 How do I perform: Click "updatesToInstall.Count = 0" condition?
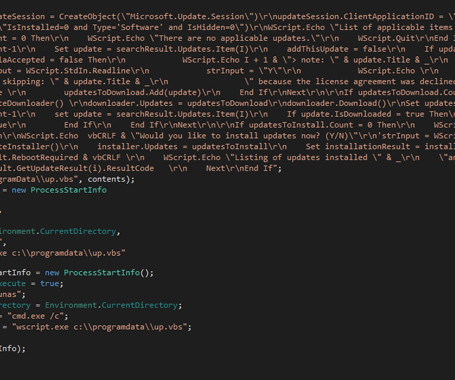[311, 125]
